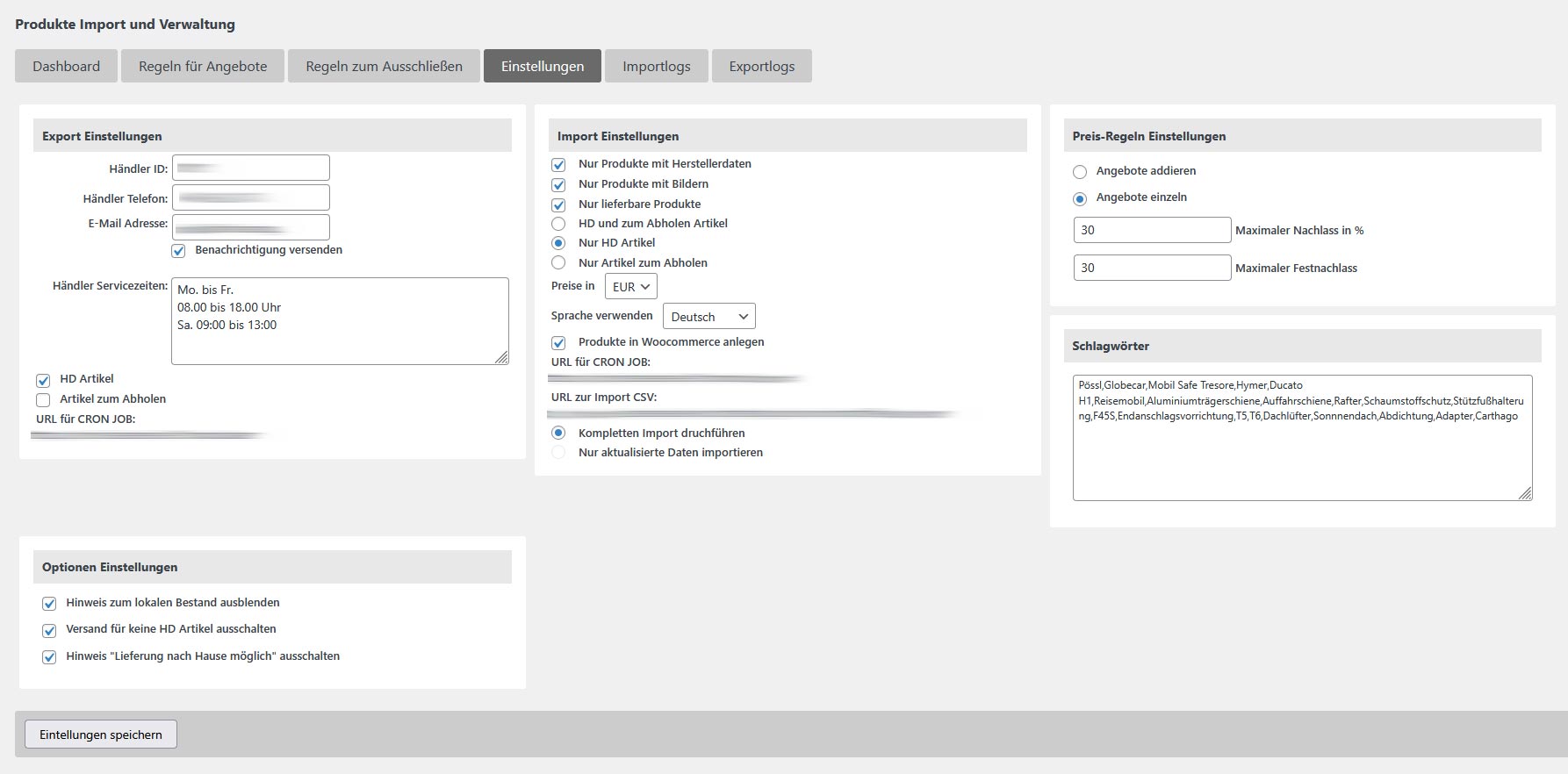Select HD und zum Abholen Artikel
The width and height of the screenshot is (1568, 774).
click(x=558, y=224)
